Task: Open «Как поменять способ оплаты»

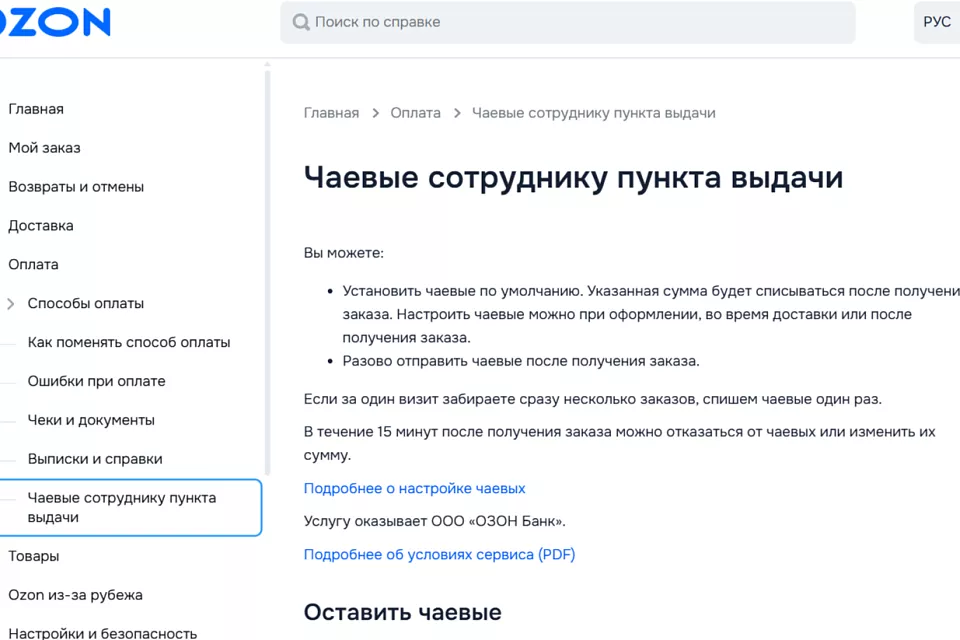Action: (x=129, y=342)
